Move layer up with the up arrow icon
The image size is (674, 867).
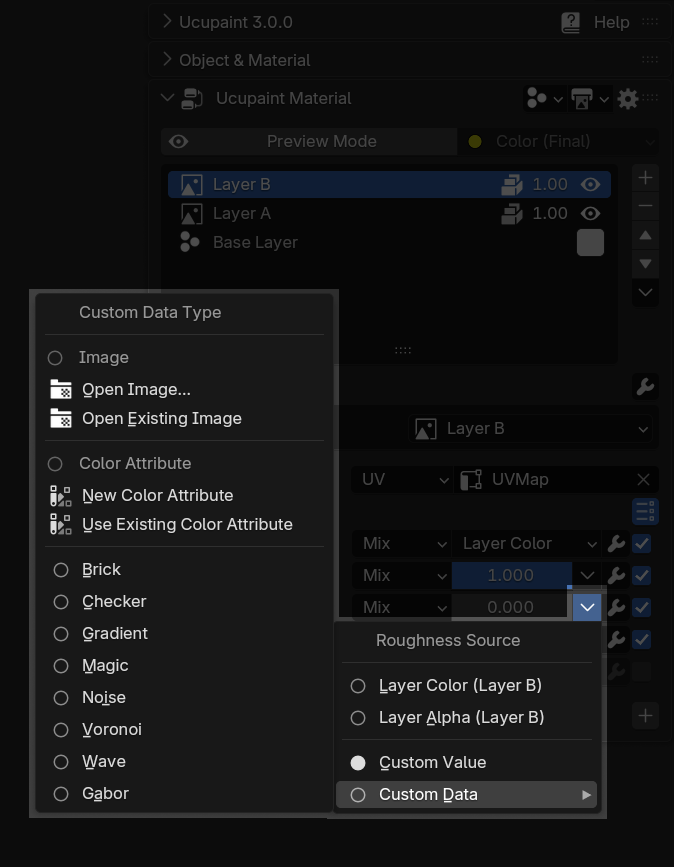645,236
